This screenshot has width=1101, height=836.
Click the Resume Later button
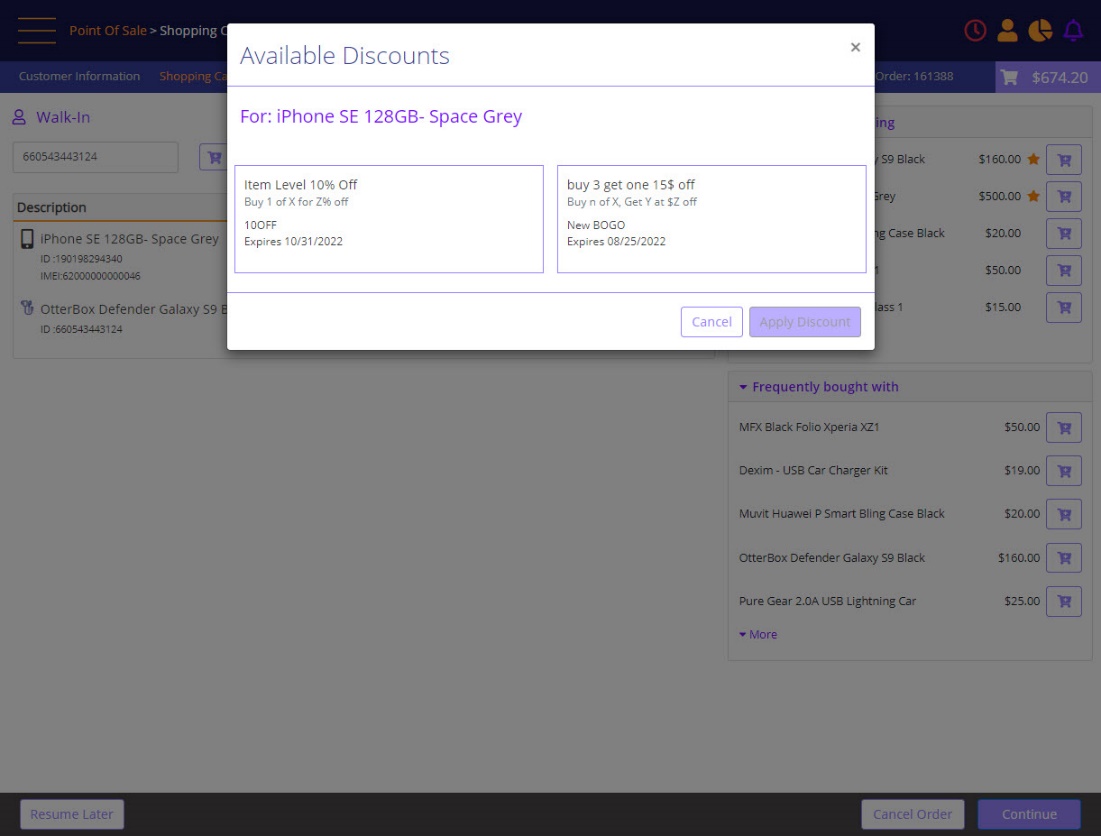pos(72,814)
